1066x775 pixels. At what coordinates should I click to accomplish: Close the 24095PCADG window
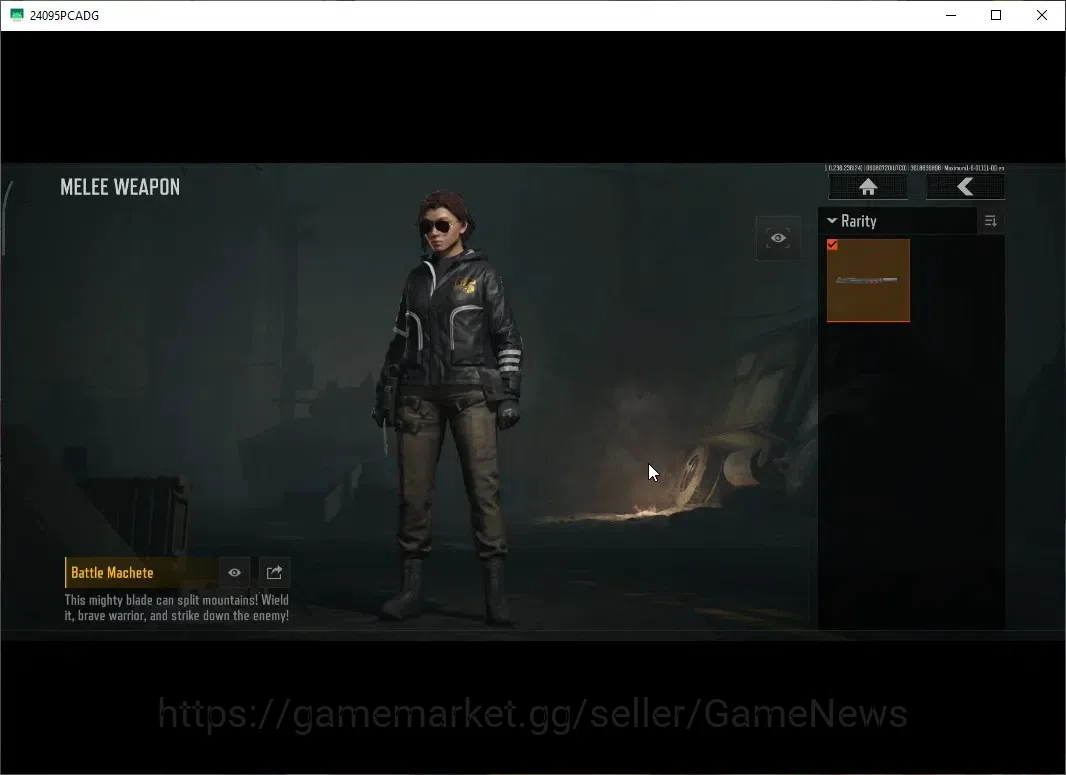pyautogui.click(x=1042, y=15)
